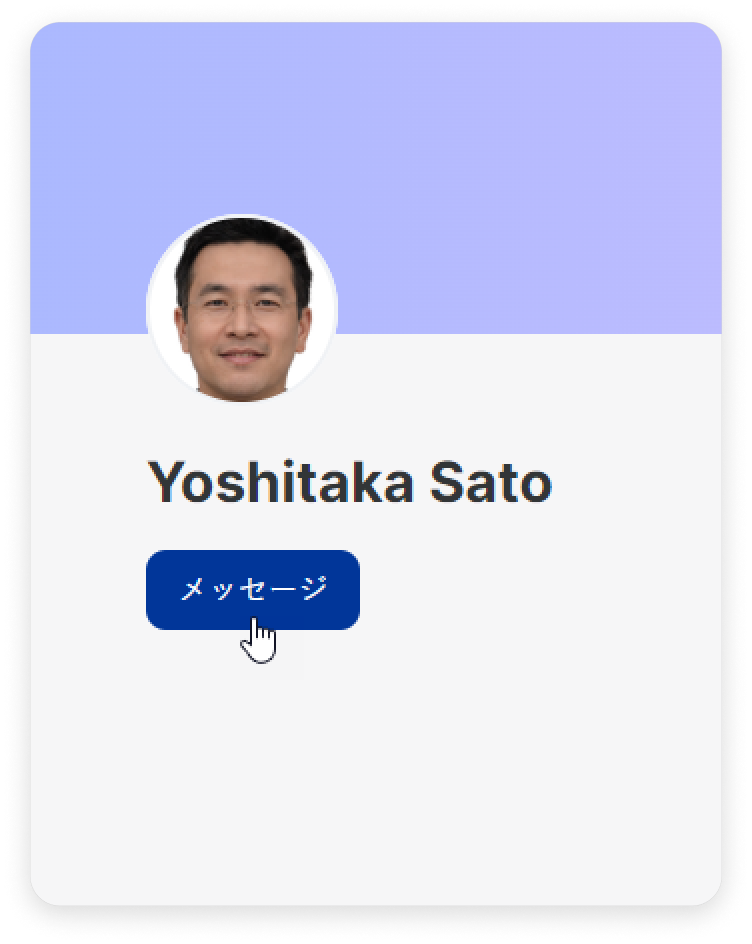Image resolution: width=752 pixels, height=944 pixels.
Task: Click the dark blue rounded button
Action: point(253,589)
